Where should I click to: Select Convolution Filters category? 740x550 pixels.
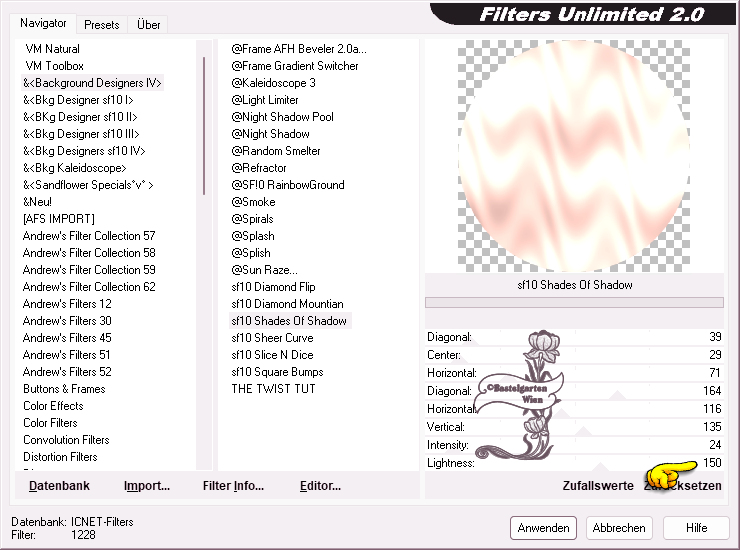[66, 440]
